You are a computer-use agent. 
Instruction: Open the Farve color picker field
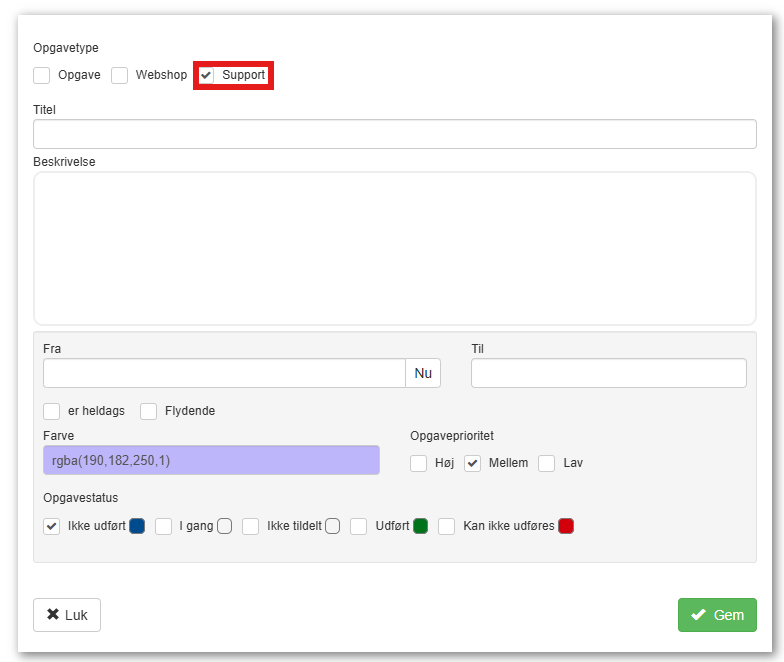click(211, 460)
